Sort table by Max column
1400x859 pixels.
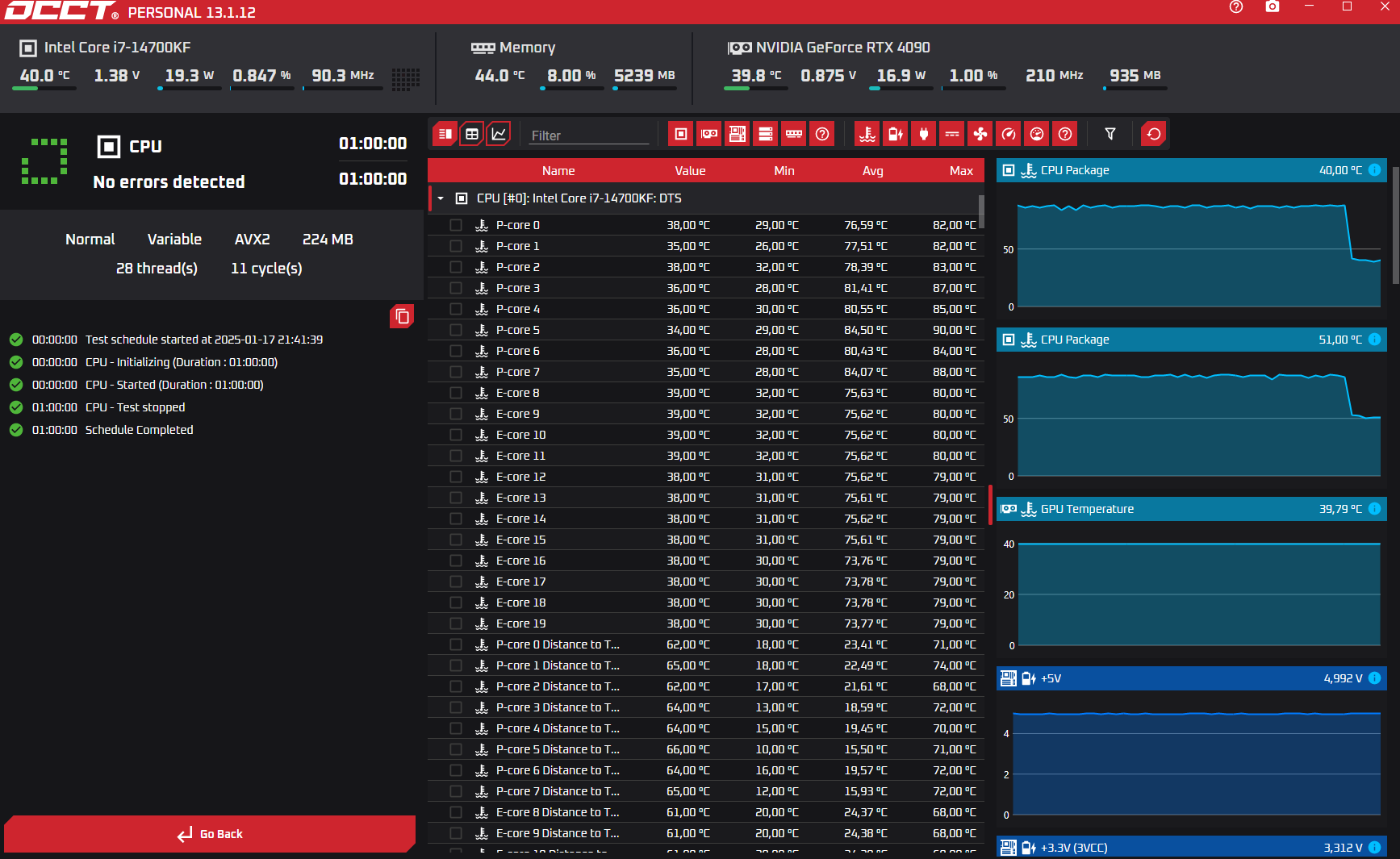pos(961,171)
